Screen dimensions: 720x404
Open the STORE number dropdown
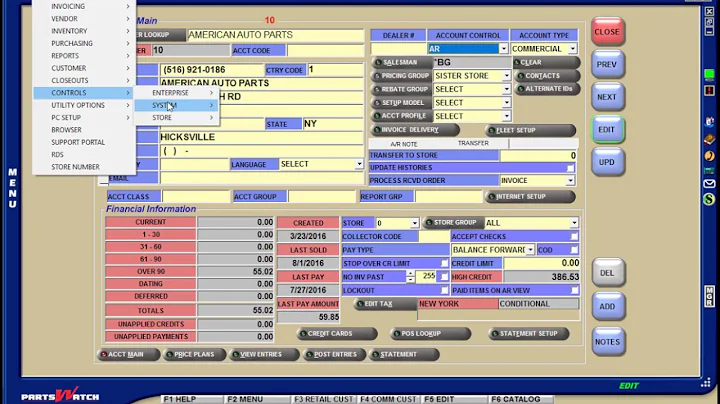414,223
